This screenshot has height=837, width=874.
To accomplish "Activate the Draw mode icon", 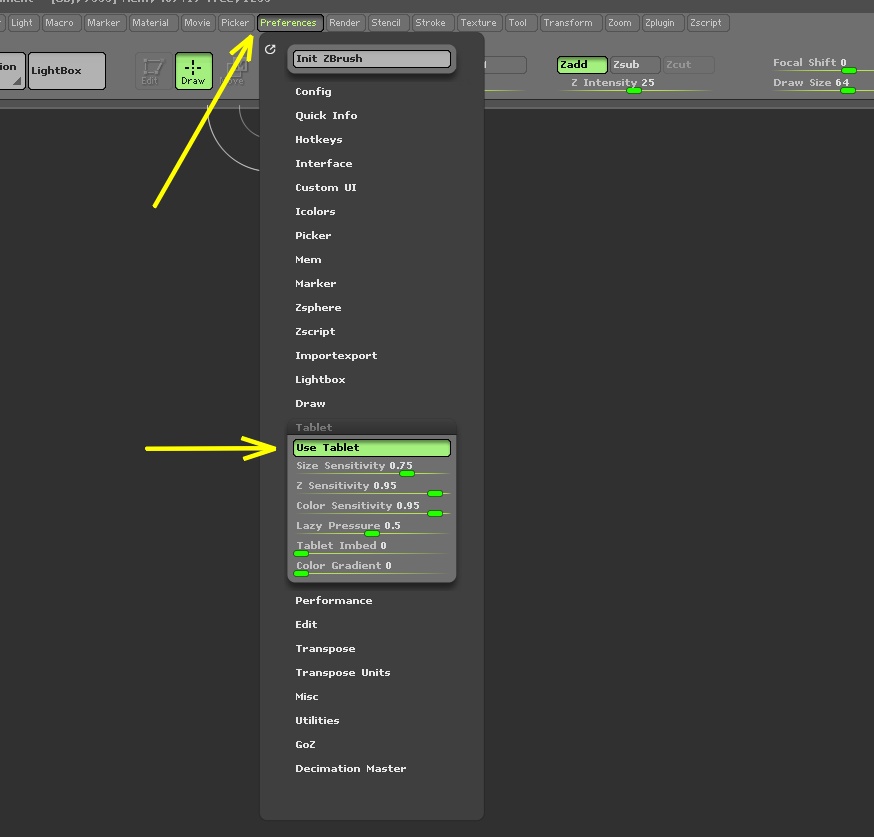I will coord(193,71).
